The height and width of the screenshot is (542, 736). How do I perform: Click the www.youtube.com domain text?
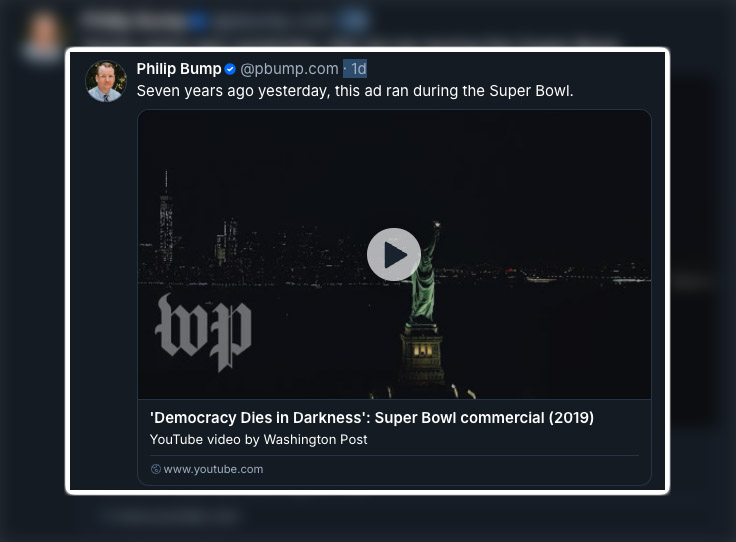(x=213, y=469)
